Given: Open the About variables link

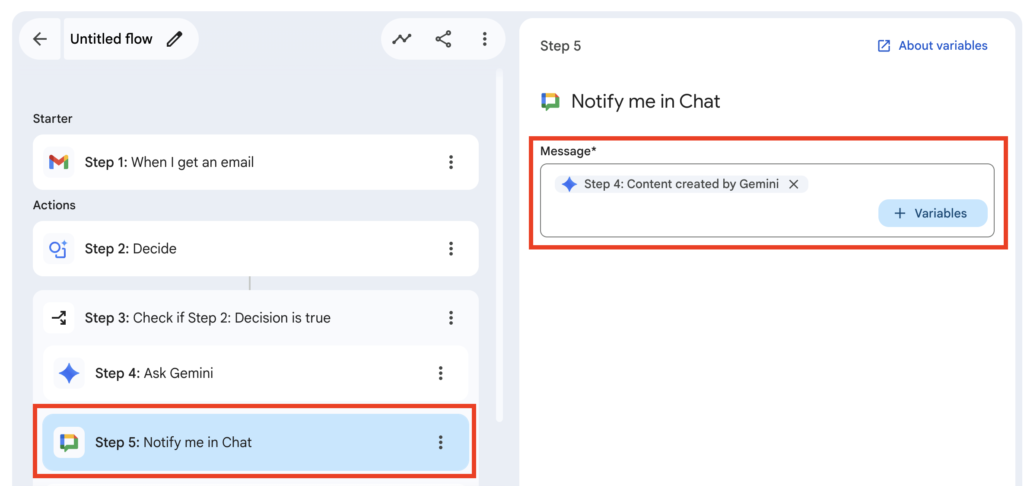Looking at the screenshot, I should coord(932,46).
